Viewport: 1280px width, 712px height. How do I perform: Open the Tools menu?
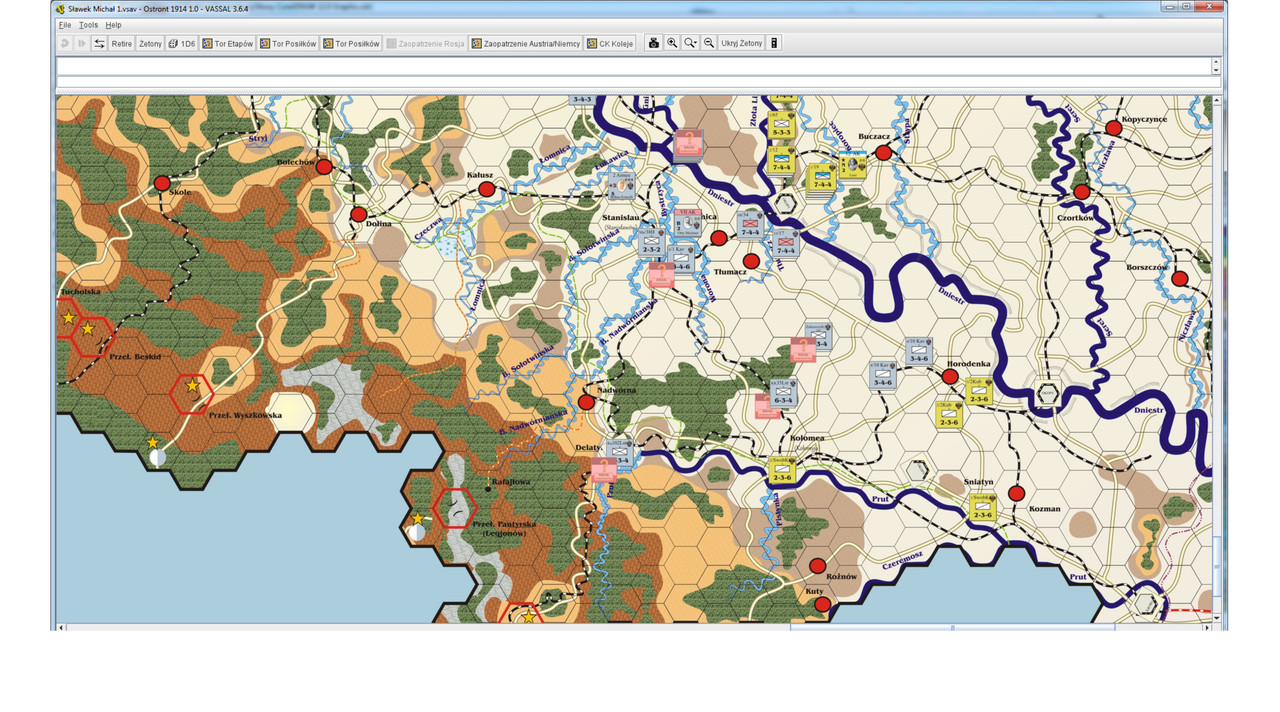(x=88, y=25)
